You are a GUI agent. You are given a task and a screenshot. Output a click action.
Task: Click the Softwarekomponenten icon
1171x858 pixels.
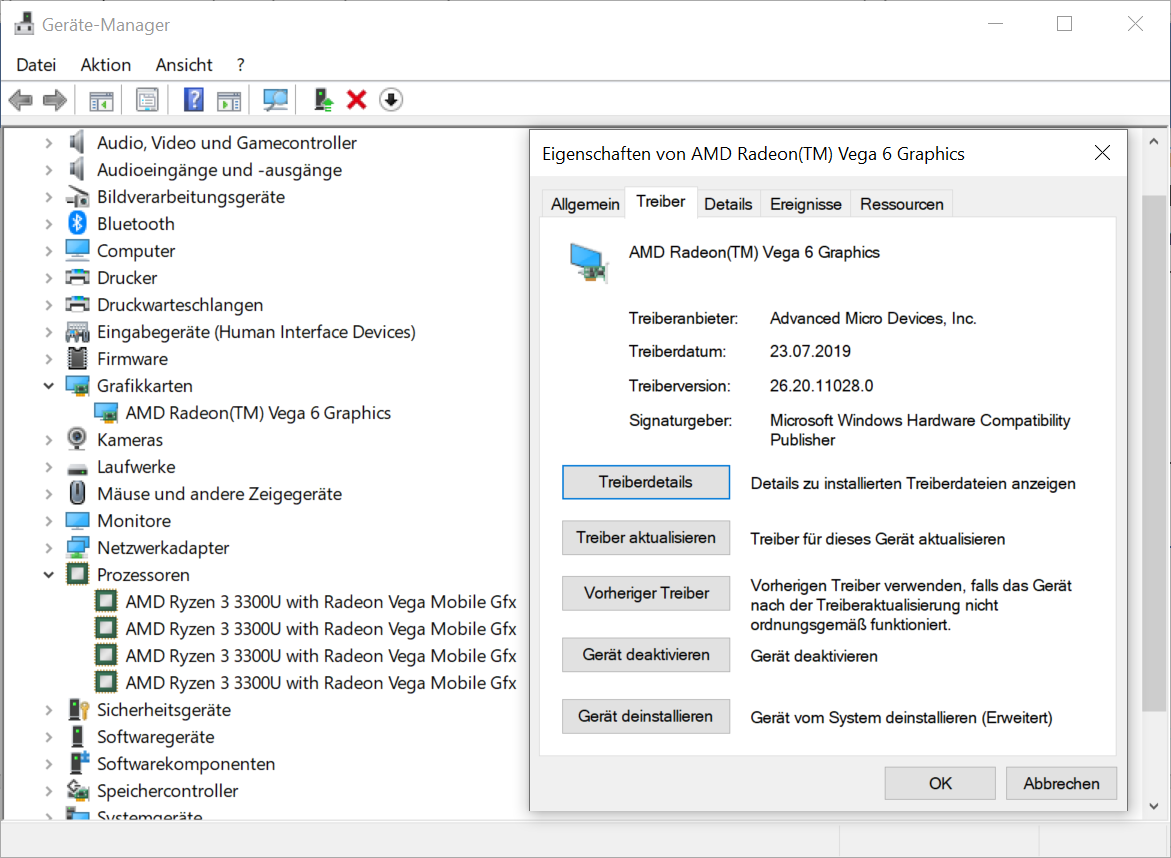pos(78,762)
